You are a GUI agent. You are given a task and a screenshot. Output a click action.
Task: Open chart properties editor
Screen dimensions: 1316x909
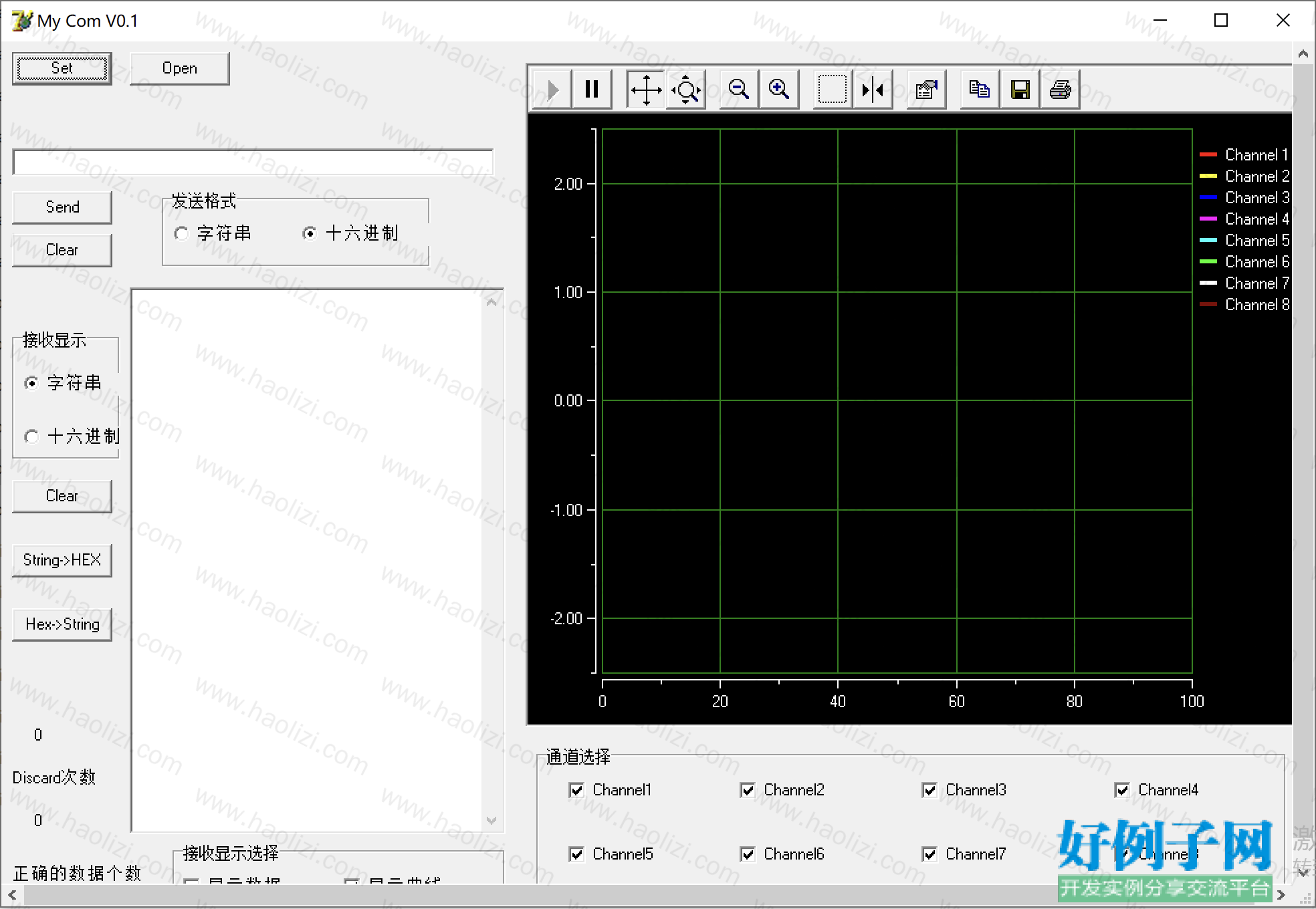(x=926, y=89)
